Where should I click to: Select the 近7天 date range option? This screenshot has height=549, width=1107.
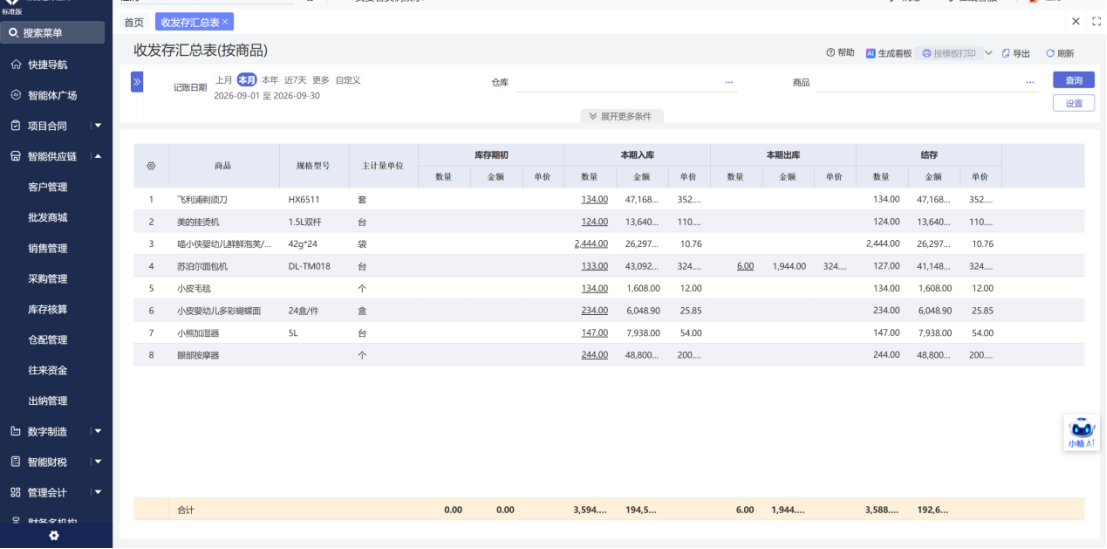coord(295,80)
